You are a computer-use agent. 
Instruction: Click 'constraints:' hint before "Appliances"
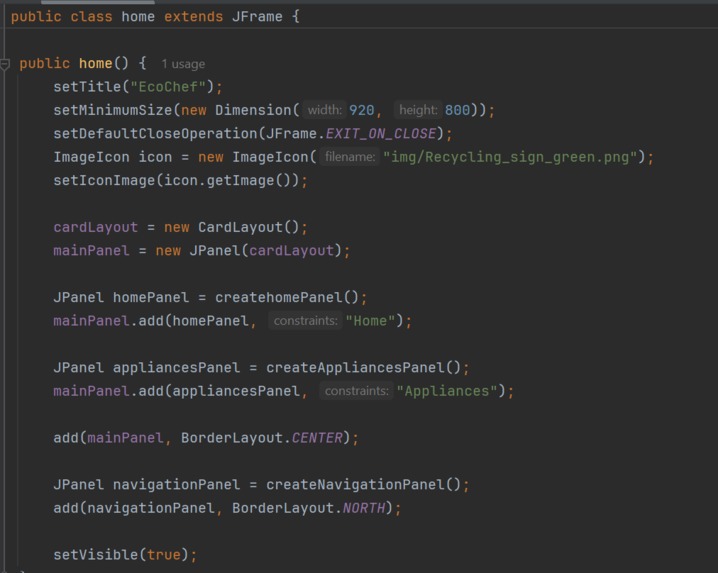pyautogui.click(x=356, y=391)
